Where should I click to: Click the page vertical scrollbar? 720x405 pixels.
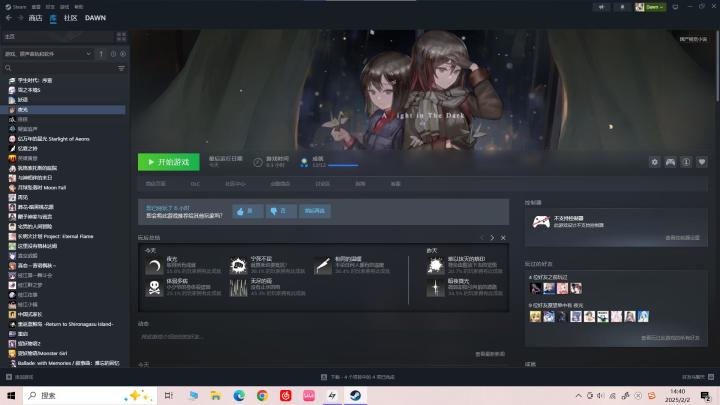coord(717,67)
